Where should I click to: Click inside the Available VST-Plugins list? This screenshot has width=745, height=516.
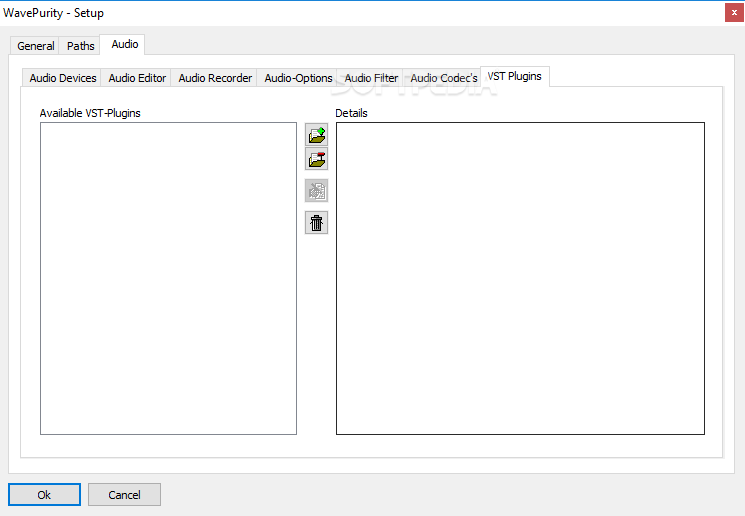tap(168, 278)
